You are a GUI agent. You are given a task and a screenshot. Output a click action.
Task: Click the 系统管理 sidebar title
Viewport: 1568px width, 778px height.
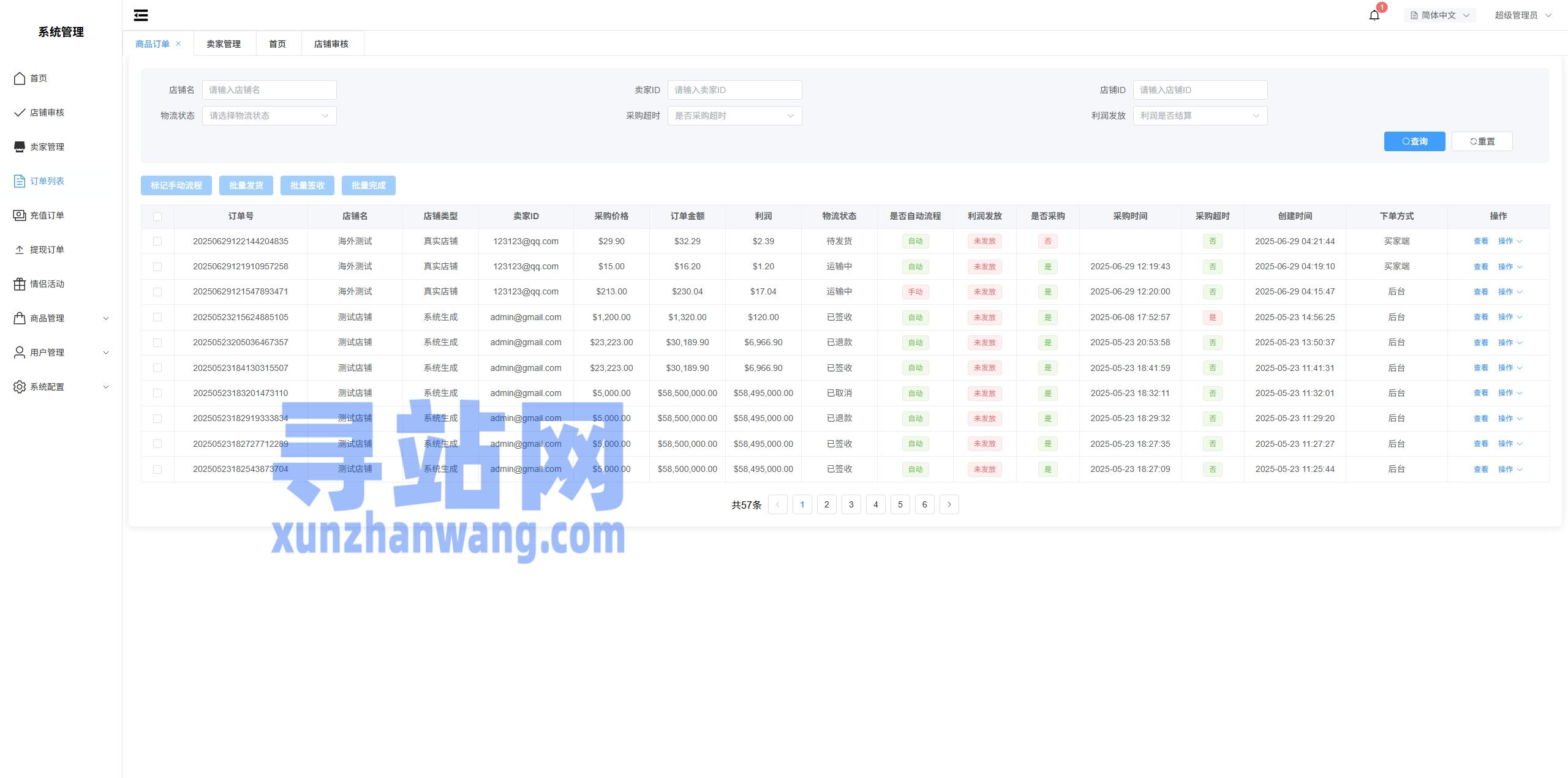pos(61,32)
